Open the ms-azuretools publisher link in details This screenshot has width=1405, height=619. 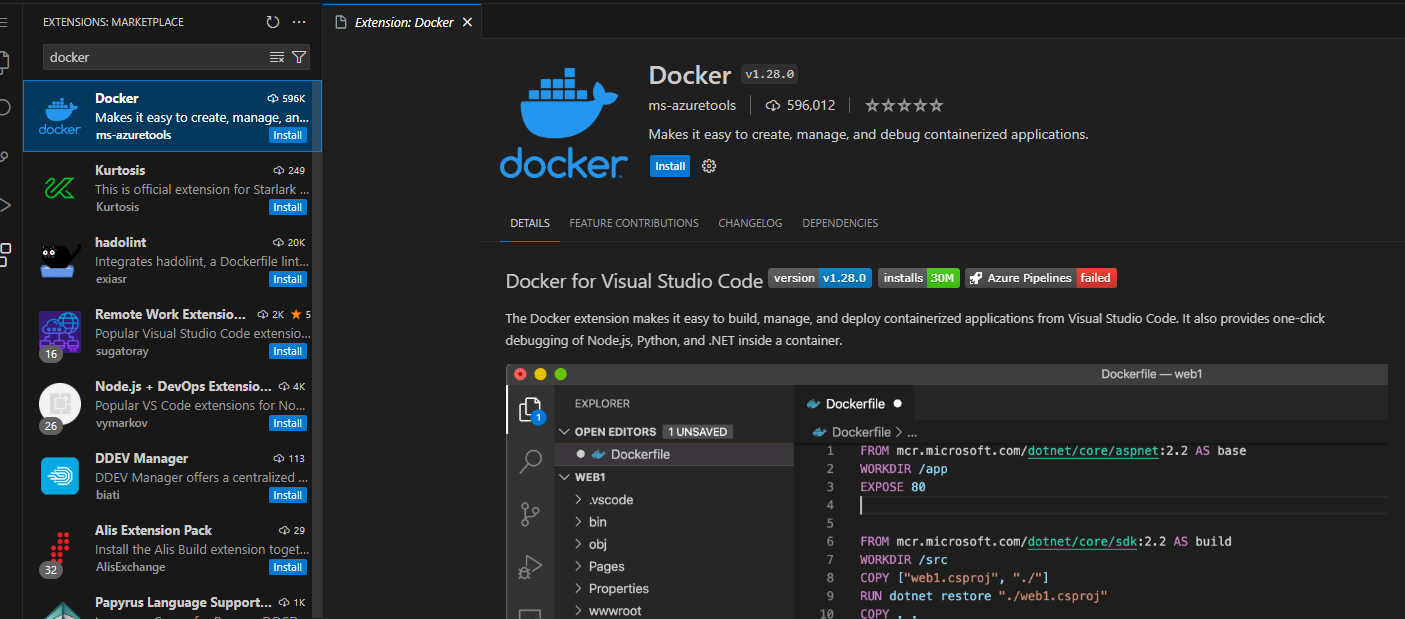pyautogui.click(x=692, y=105)
